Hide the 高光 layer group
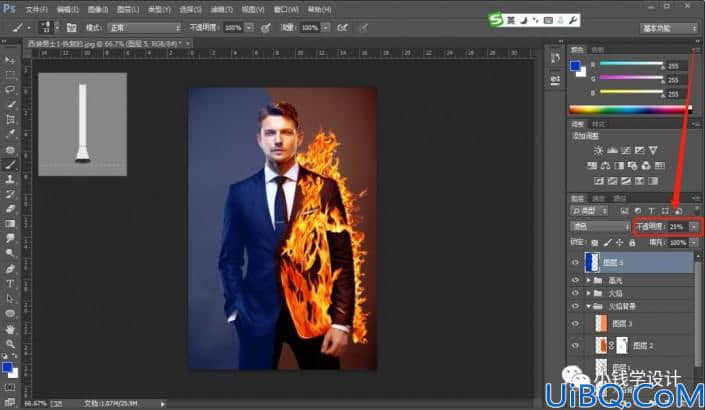705x410 pixels. coord(575,280)
